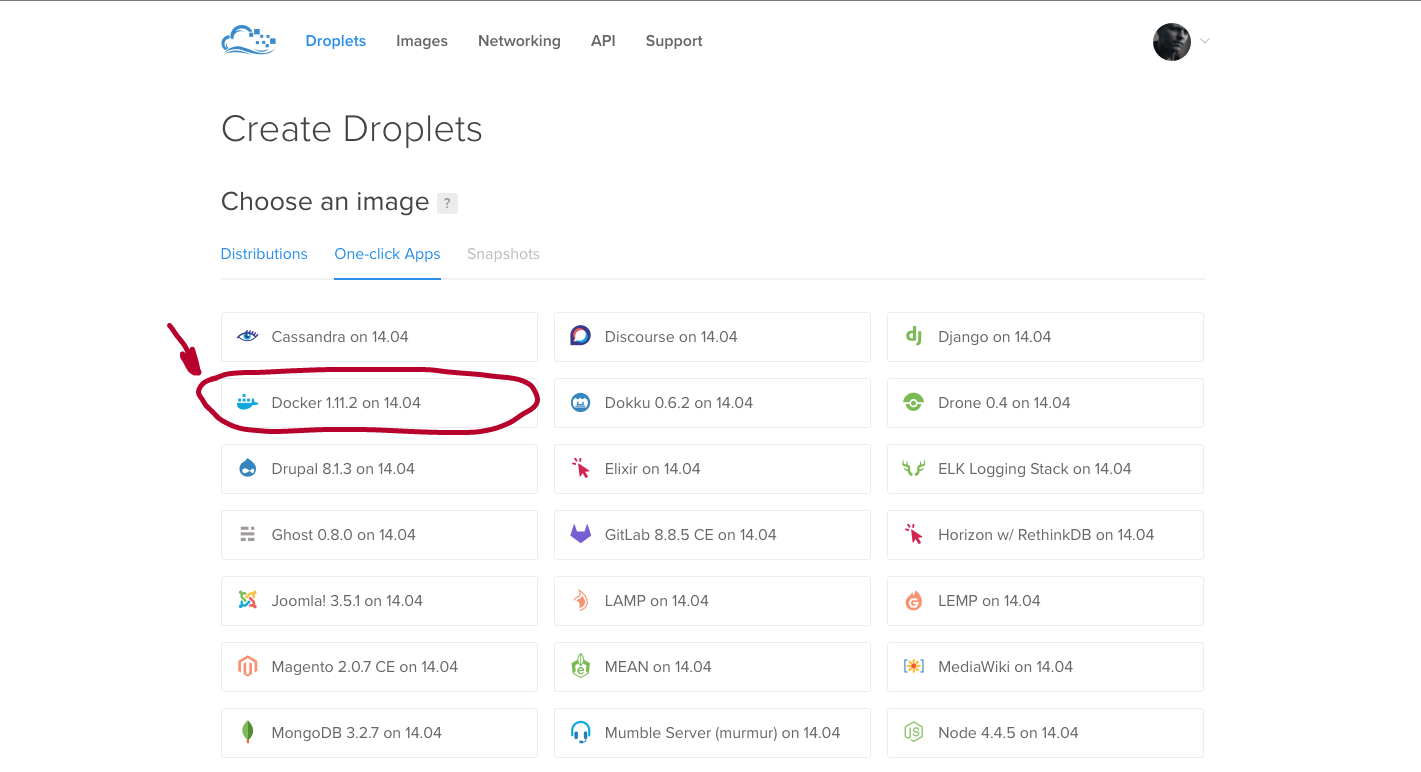The width and height of the screenshot is (1421, 772).
Task: Expand the account dropdown chevron
Action: coord(1205,41)
